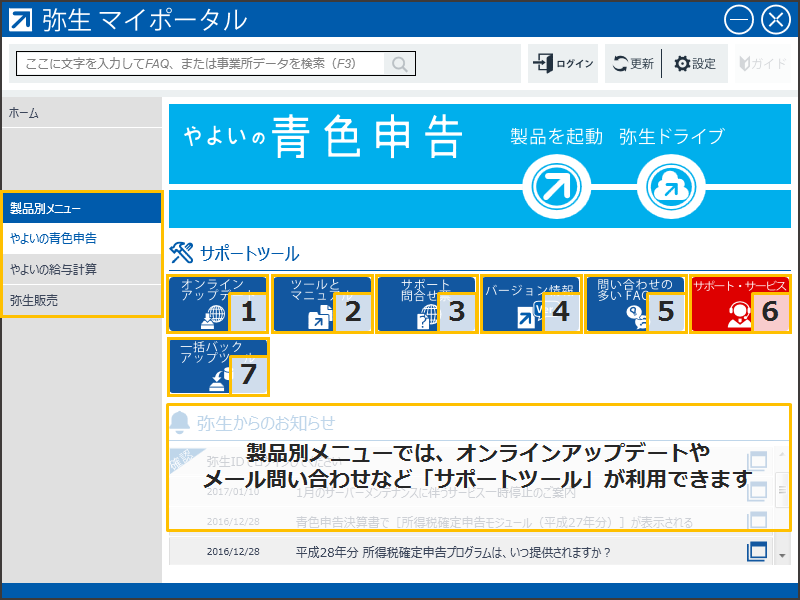The width and height of the screenshot is (800, 600).
Task: Open the 弥生ドライブ cloud icon
Action: [x=671, y=186]
